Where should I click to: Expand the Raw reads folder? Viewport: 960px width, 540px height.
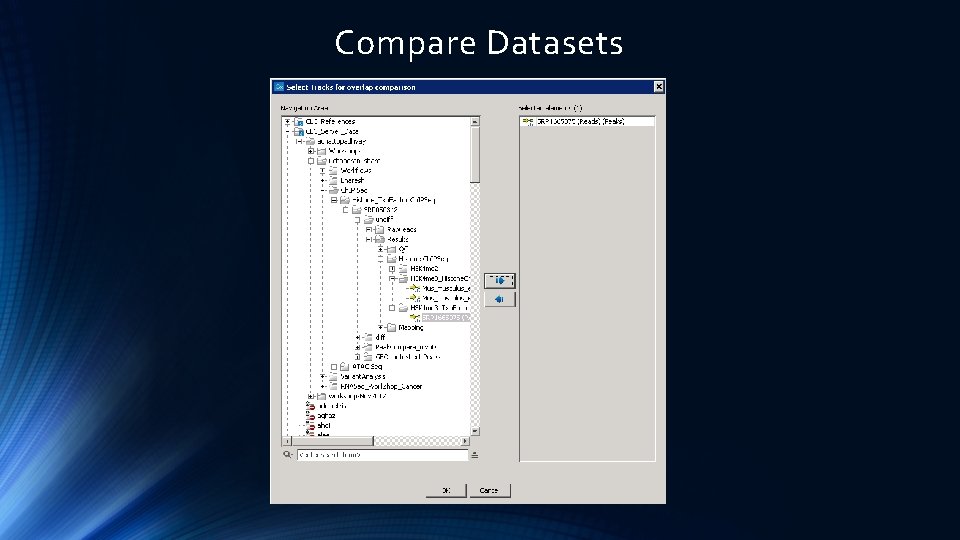pyautogui.click(x=369, y=230)
